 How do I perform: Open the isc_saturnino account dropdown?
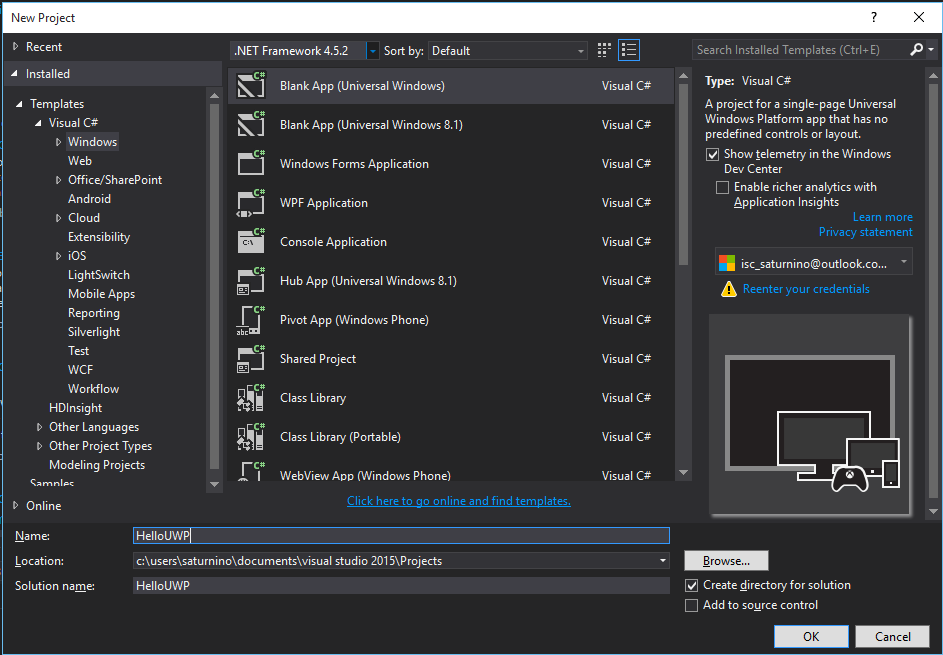pyautogui.click(x=904, y=262)
